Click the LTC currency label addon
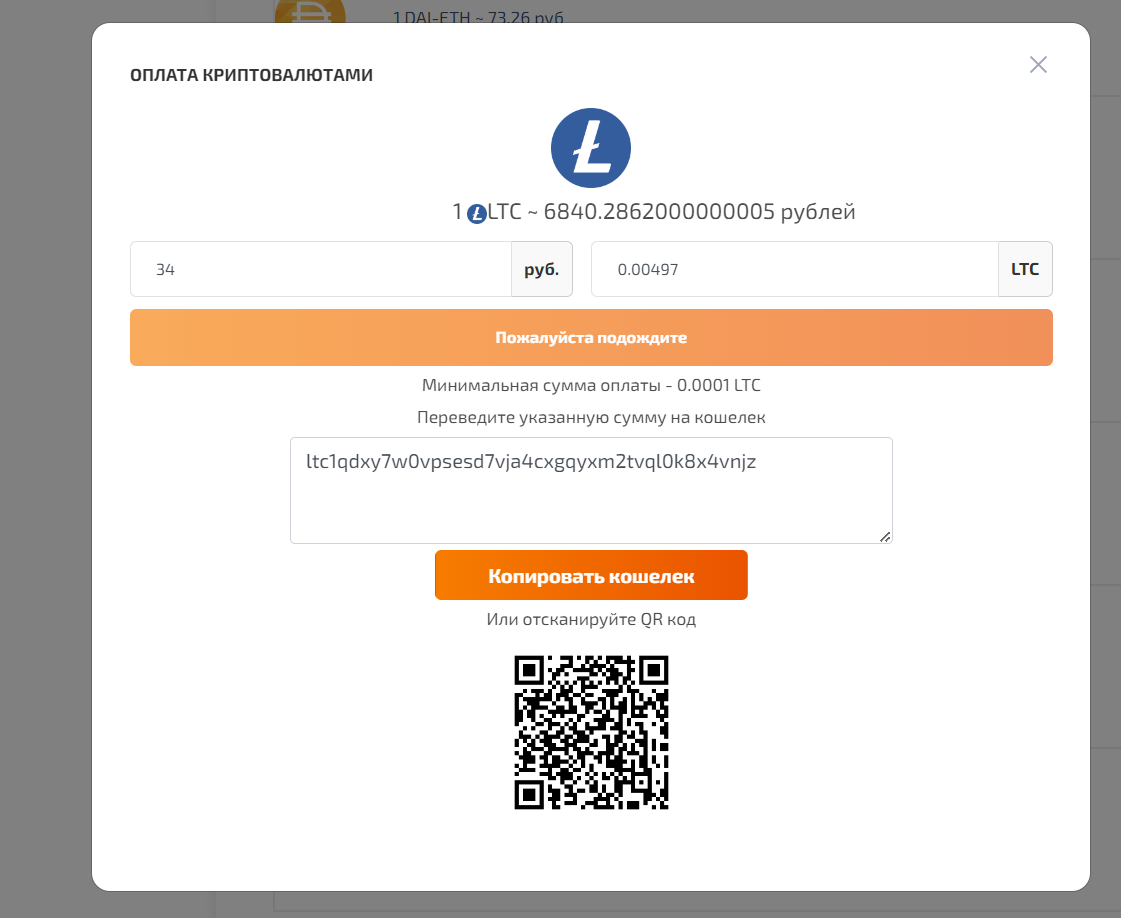Image resolution: width=1121 pixels, height=918 pixels. [x=1025, y=269]
